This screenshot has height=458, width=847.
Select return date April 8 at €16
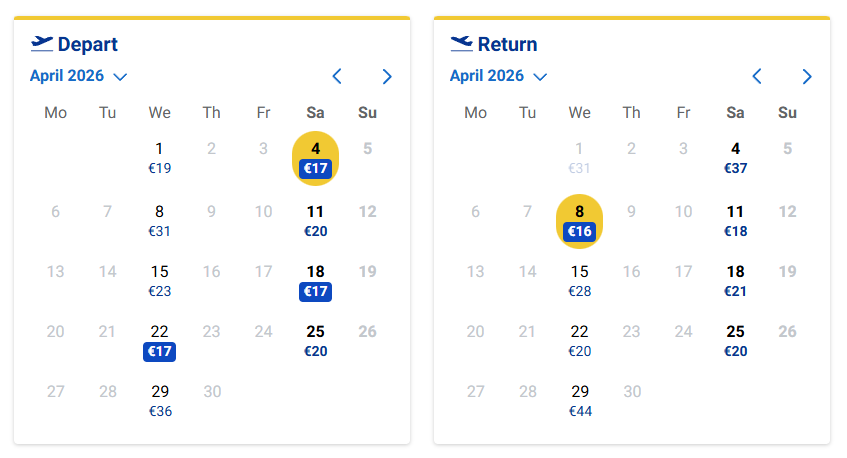click(580, 221)
